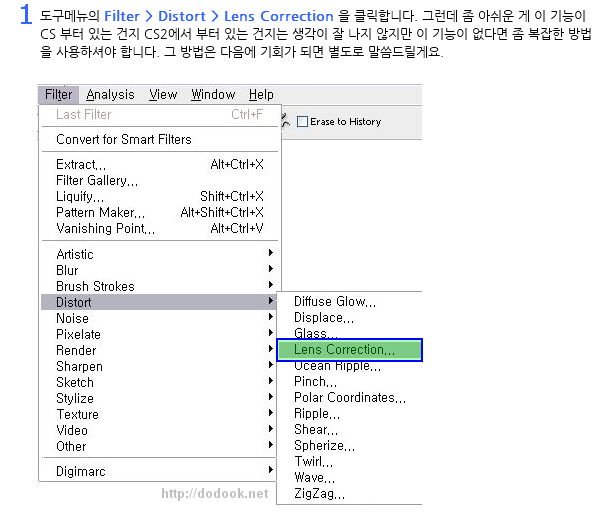
Task: Enable the Erase to History checkbox
Action: coord(302,122)
